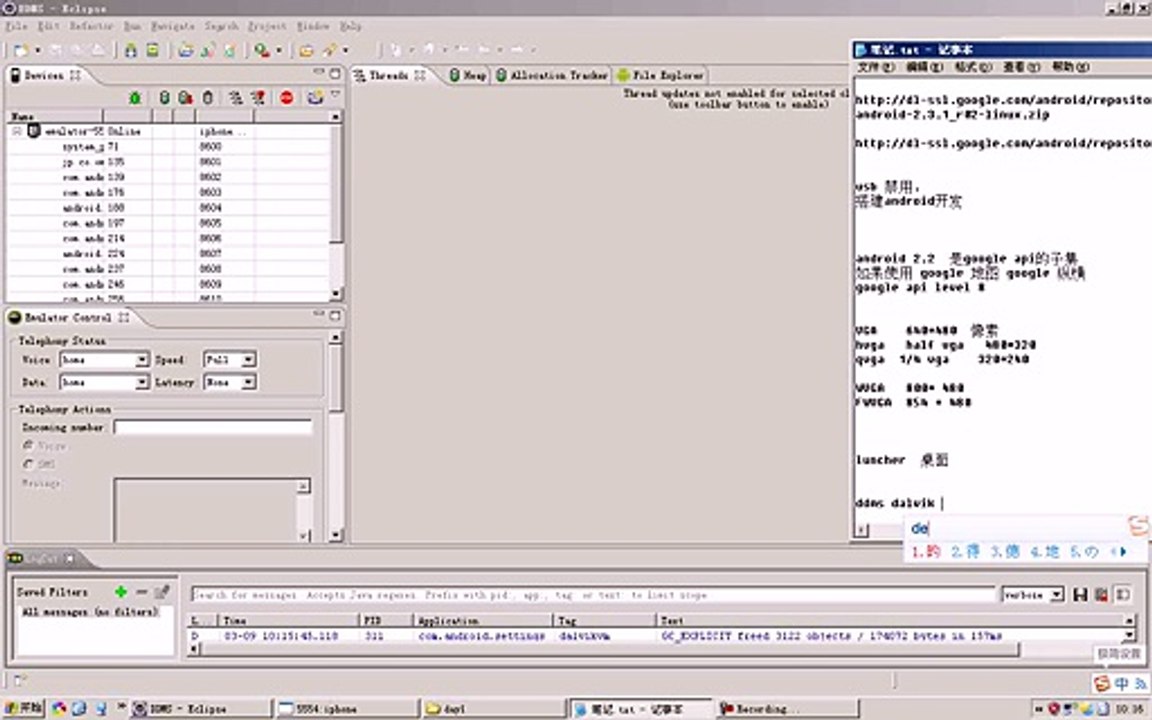
Task: Click the Devices list vertical scrollbar
Action: pyautogui.click(x=336, y=206)
